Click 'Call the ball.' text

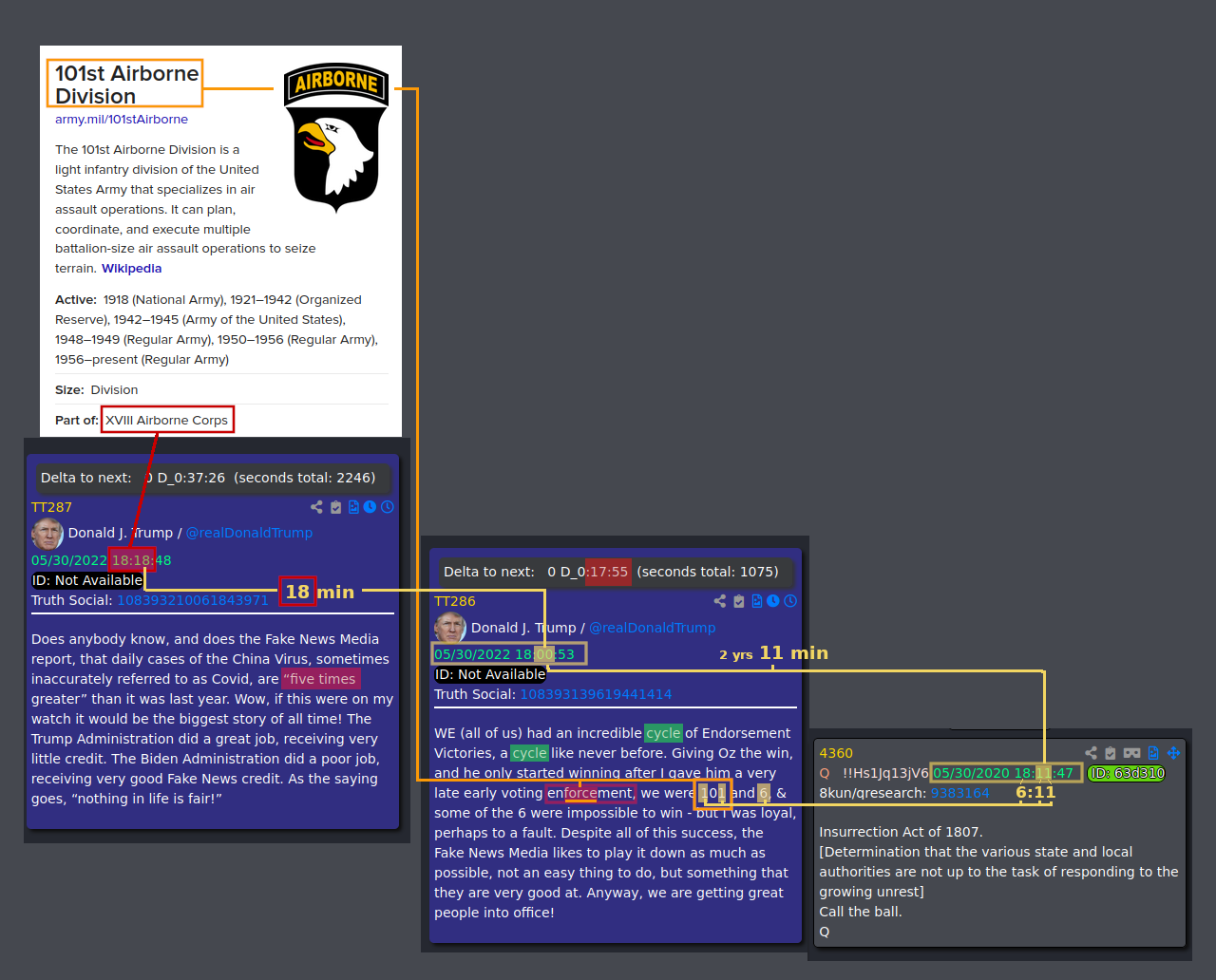861,912
